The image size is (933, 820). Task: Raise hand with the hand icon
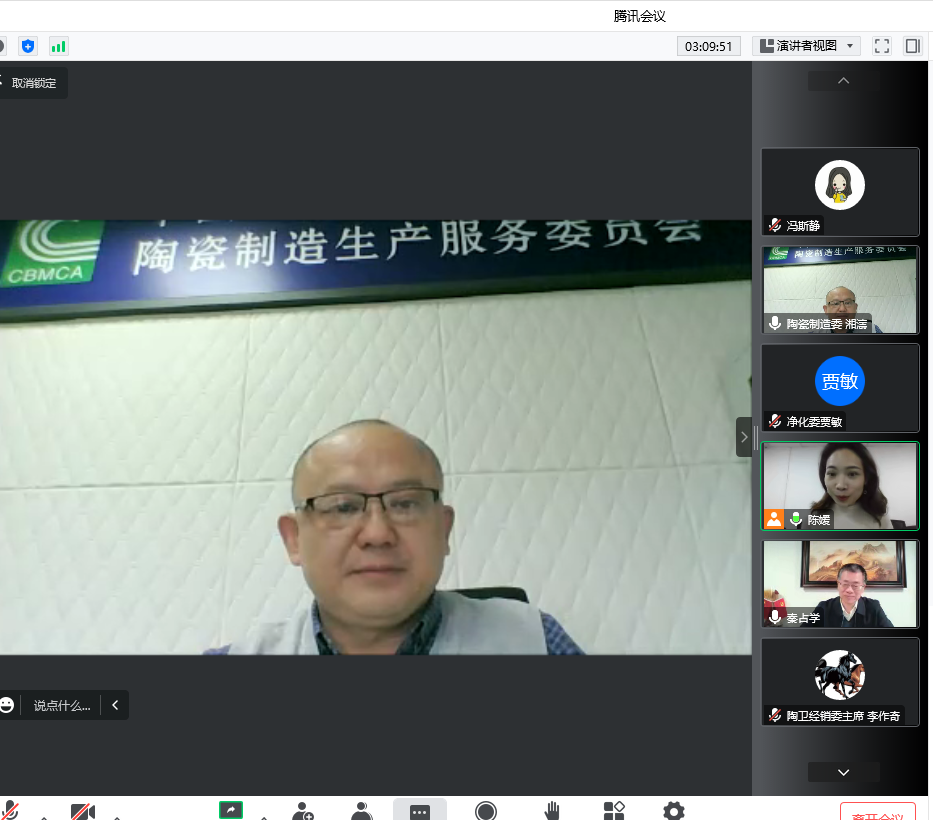point(552,811)
